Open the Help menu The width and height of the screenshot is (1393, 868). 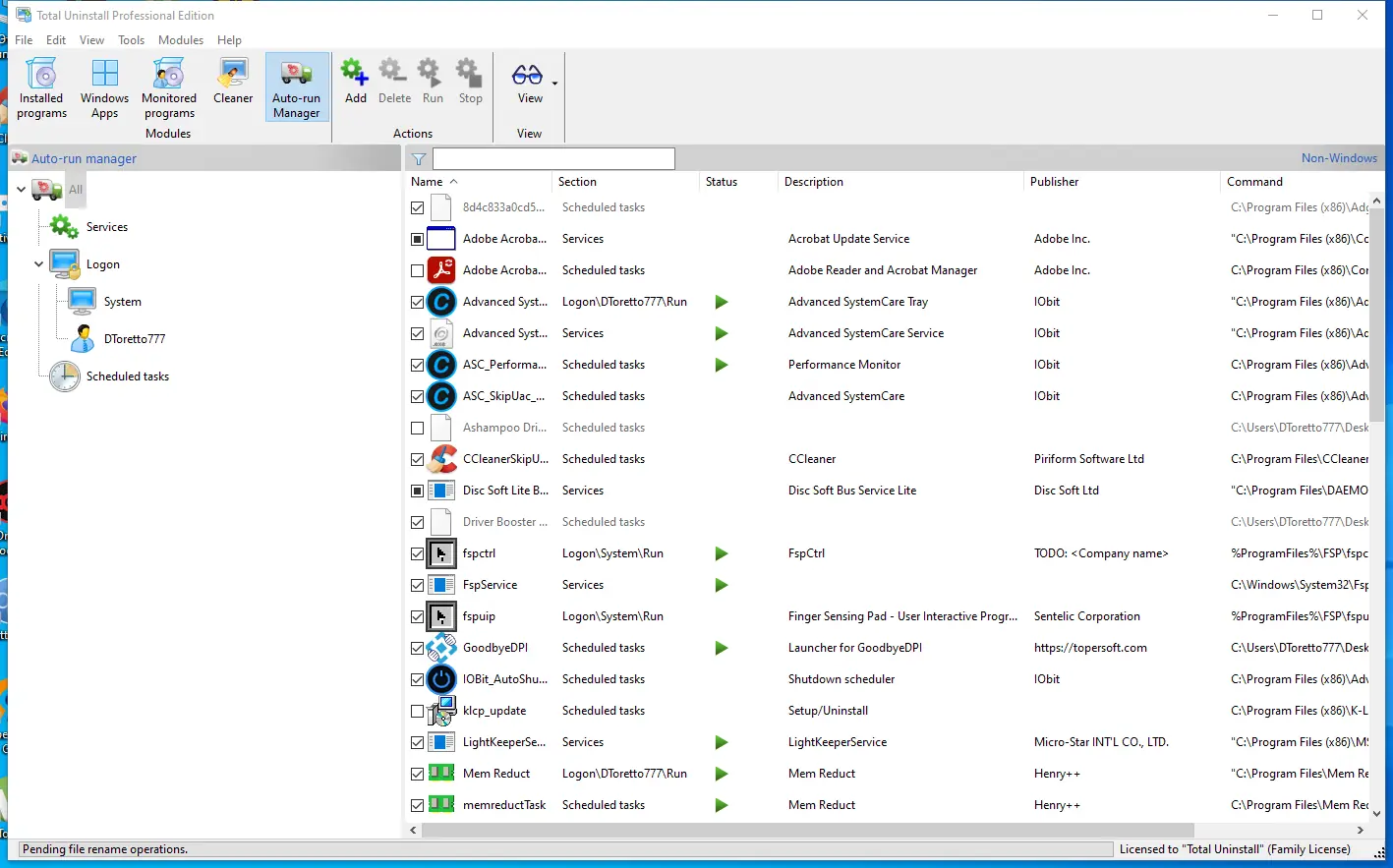(x=229, y=40)
